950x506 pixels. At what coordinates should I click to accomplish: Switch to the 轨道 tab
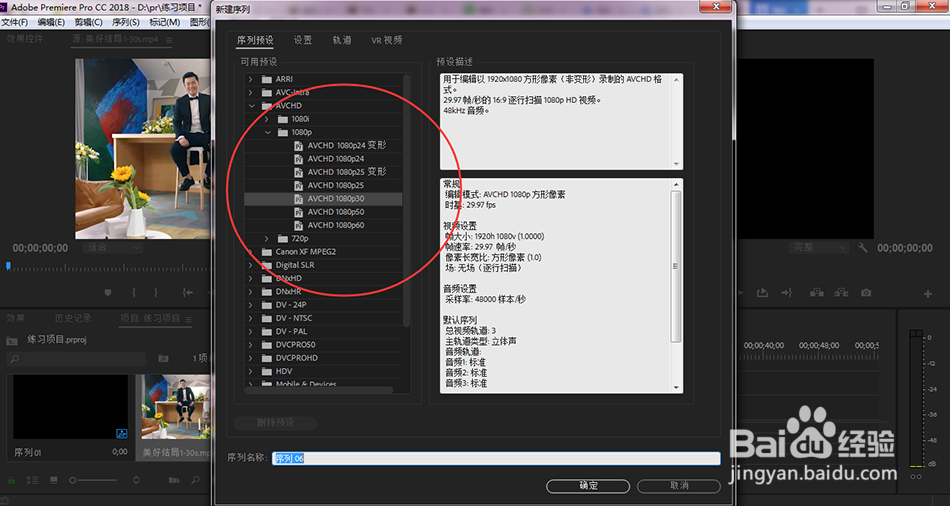tap(342, 40)
